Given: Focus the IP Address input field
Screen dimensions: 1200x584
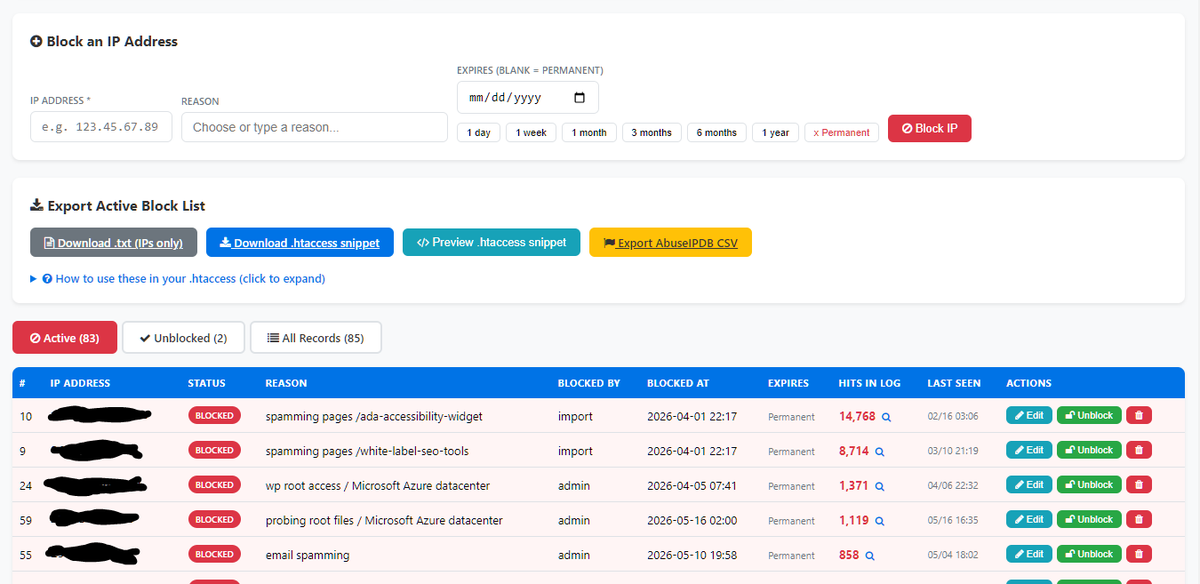Looking at the screenshot, I should click(x=101, y=127).
